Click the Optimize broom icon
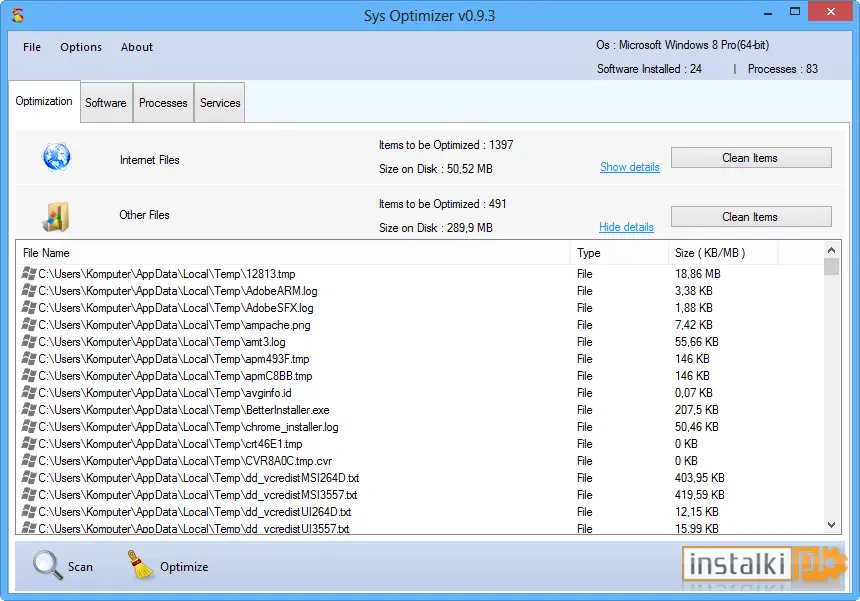This screenshot has width=860, height=601. point(140,565)
